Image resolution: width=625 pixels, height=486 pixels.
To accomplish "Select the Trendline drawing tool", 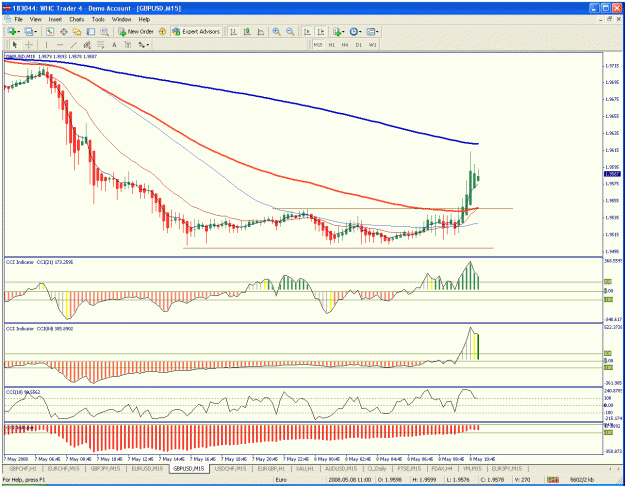I will (73, 45).
